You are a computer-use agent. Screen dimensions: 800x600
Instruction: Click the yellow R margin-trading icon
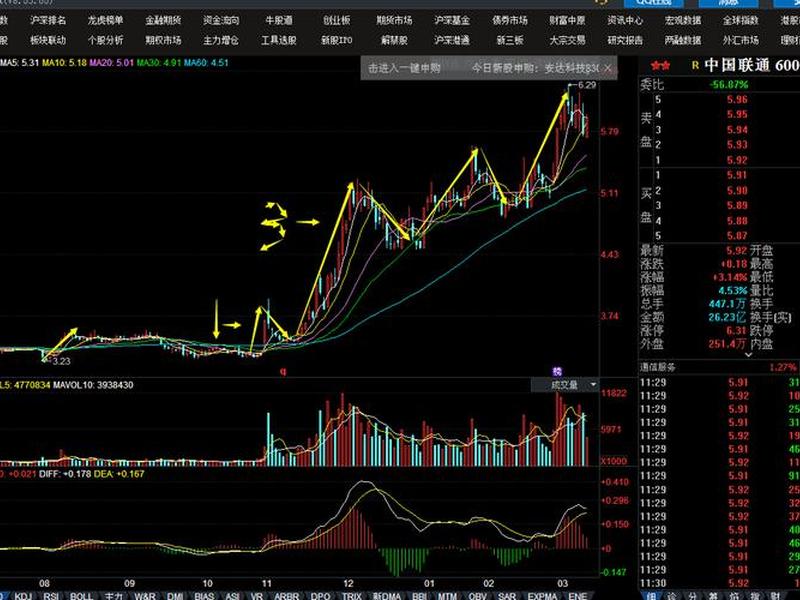click(695, 66)
